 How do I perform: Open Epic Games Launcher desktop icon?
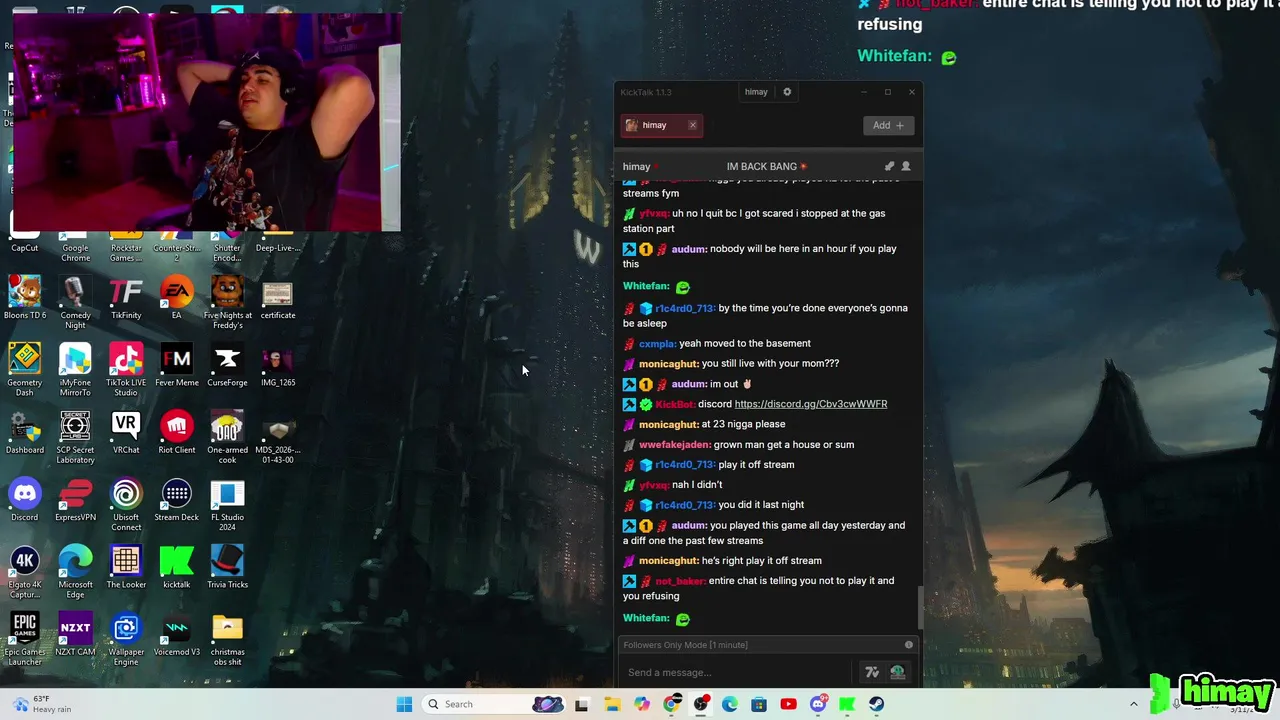point(25,638)
